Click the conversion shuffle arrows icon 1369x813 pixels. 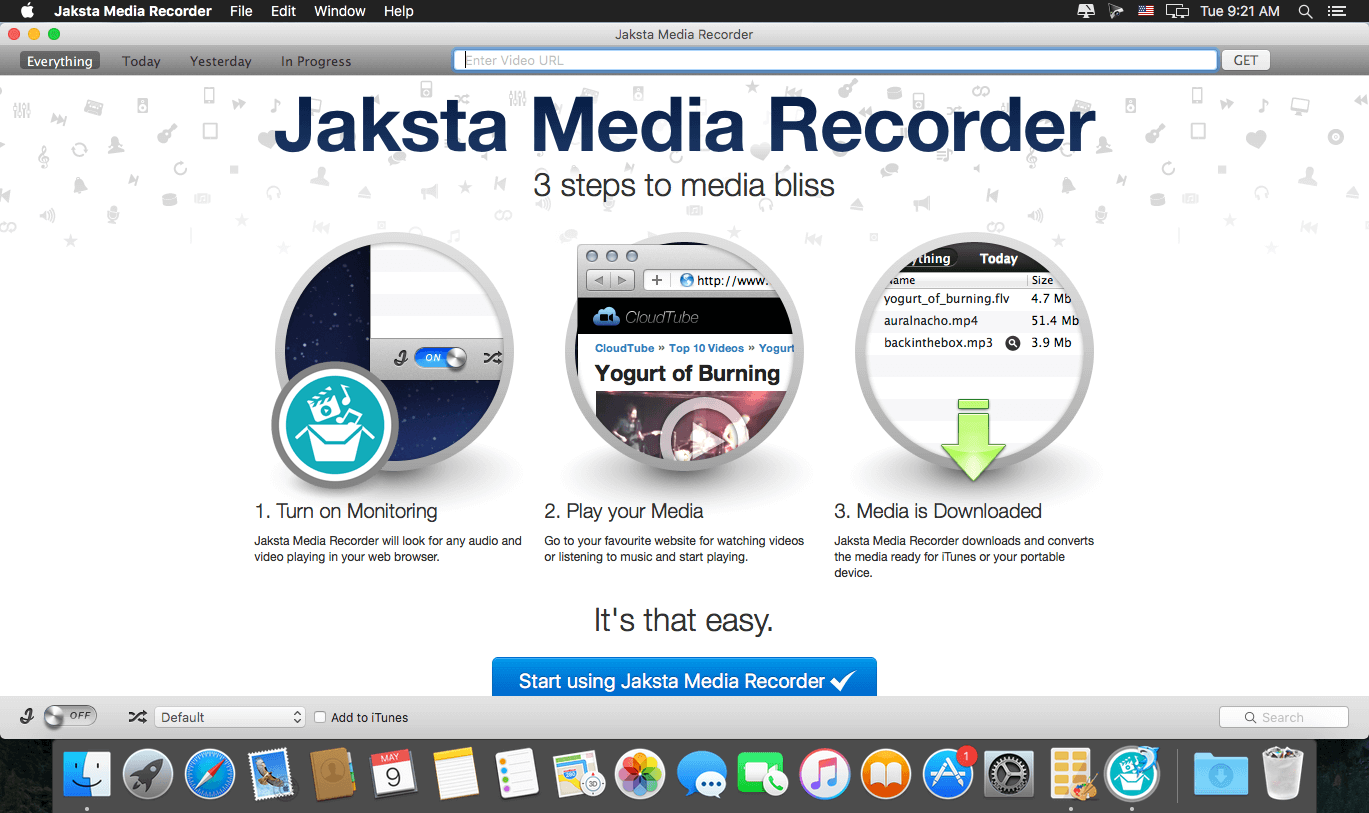pyautogui.click(x=138, y=716)
